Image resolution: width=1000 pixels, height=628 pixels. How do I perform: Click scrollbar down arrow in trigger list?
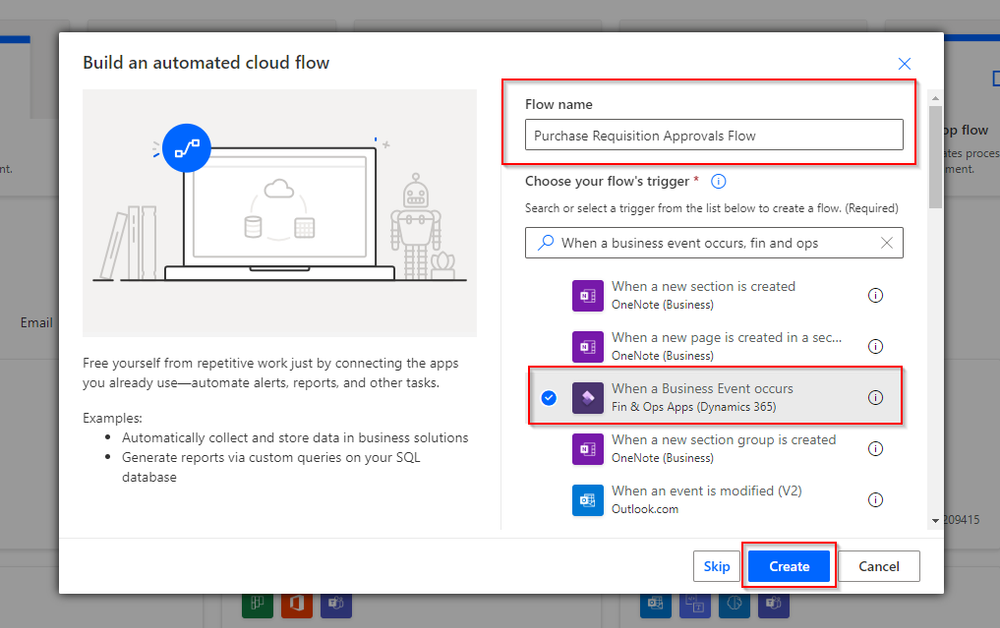(x=935, y=521)
